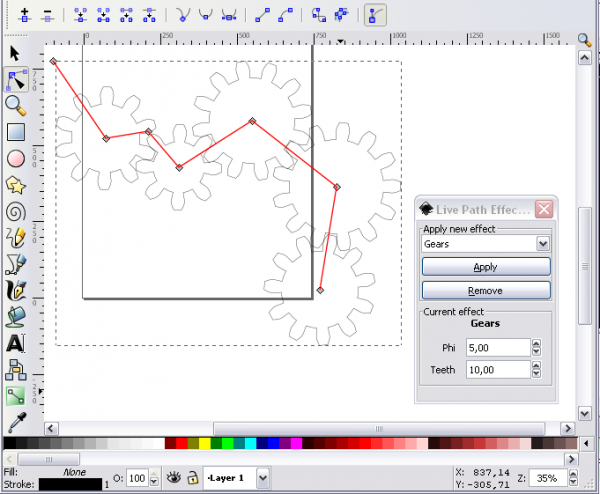This screenshot has height=494, width=600.
Task: Select the Text tool
Action: 16,343
